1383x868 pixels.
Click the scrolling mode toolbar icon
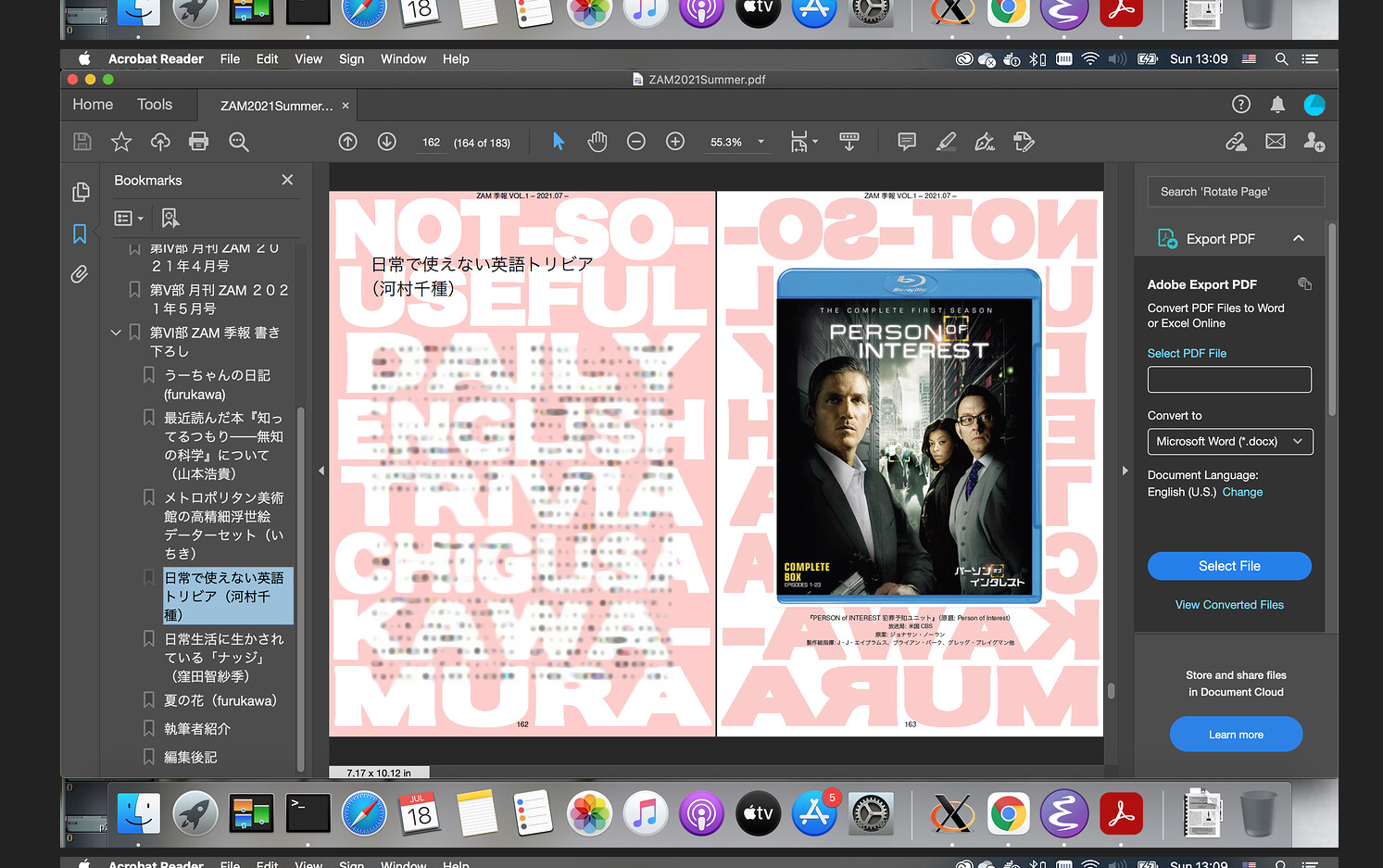(x=849, y=142)
